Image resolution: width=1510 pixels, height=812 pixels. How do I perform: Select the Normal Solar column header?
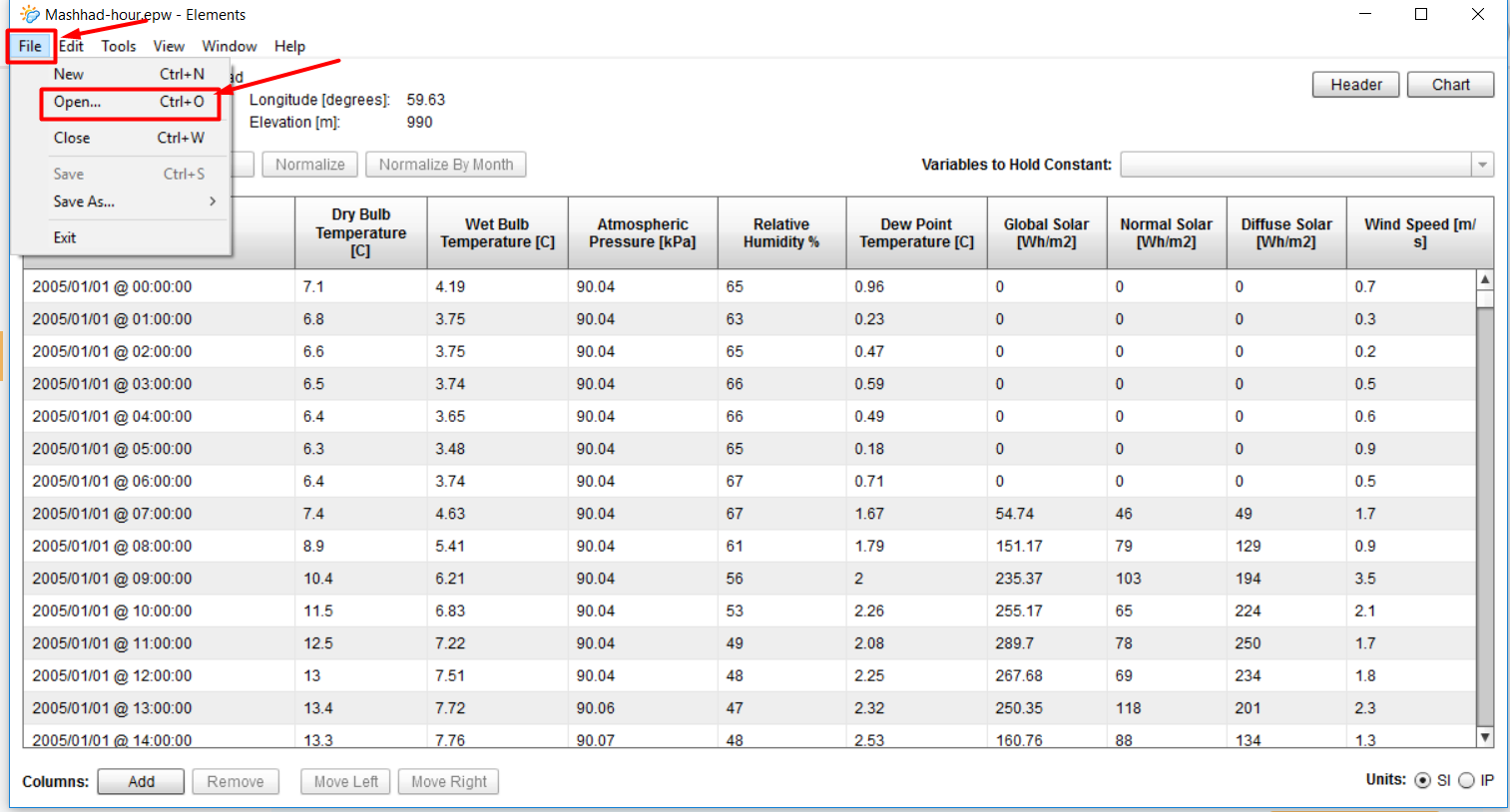click(x=1167, y=232)
